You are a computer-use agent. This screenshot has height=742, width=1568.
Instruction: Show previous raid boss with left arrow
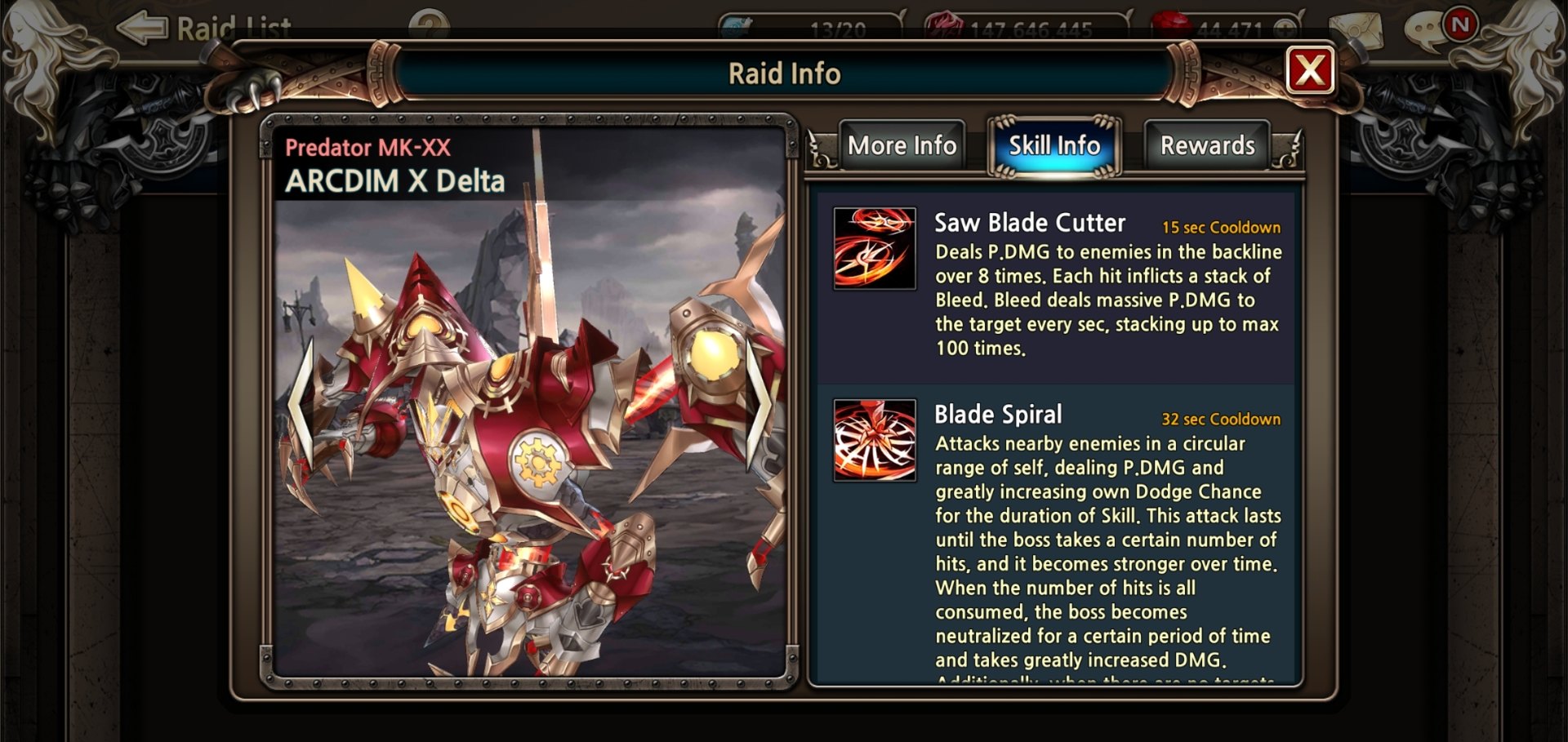pos(300,403)
